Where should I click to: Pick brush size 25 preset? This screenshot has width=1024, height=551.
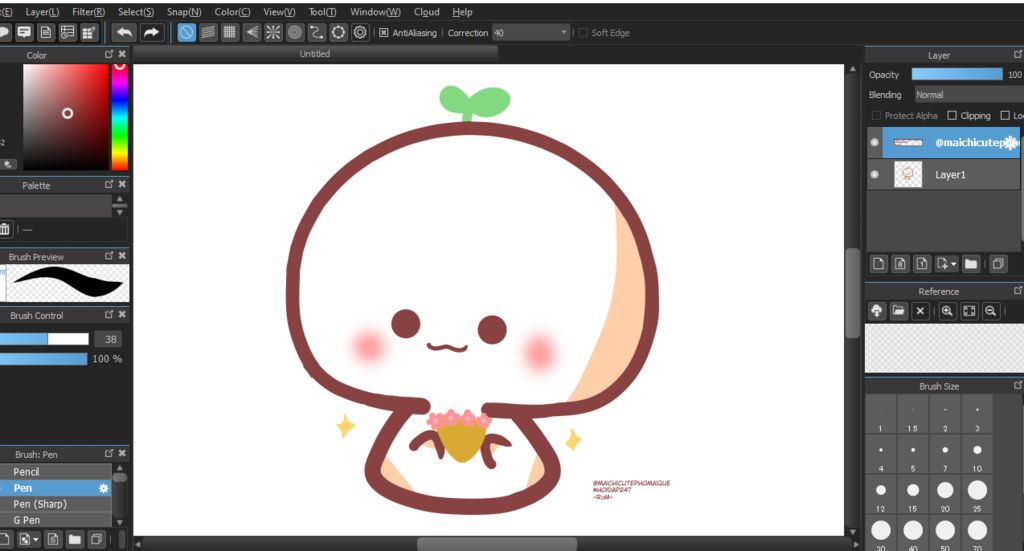977,496
